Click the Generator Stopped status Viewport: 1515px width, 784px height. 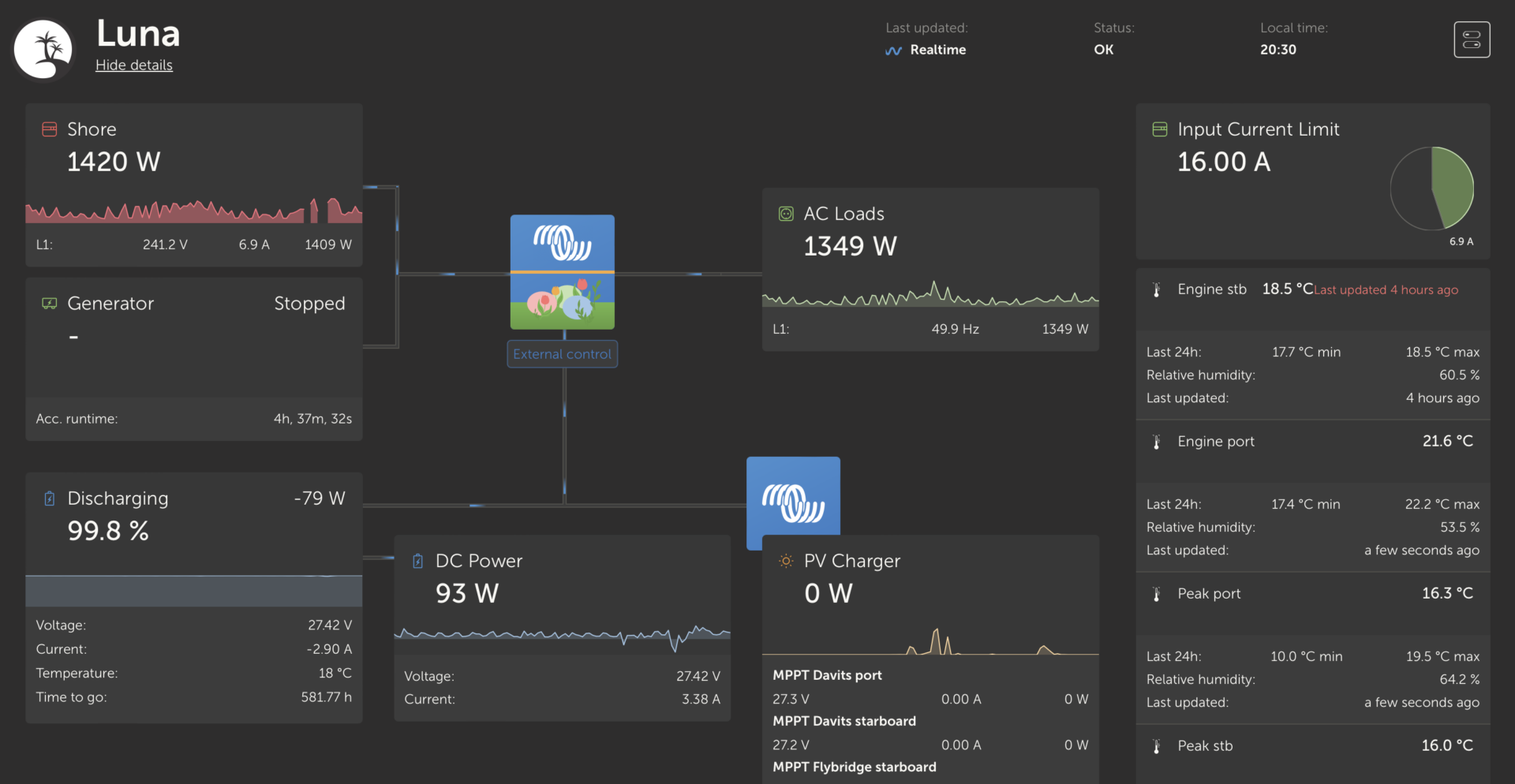[309, 304]
